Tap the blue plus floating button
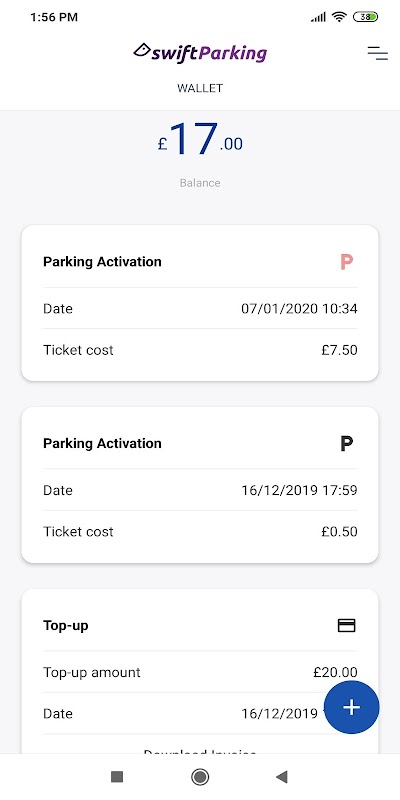The width and height of the screenshot is (400, 800). tap(352, 707)
